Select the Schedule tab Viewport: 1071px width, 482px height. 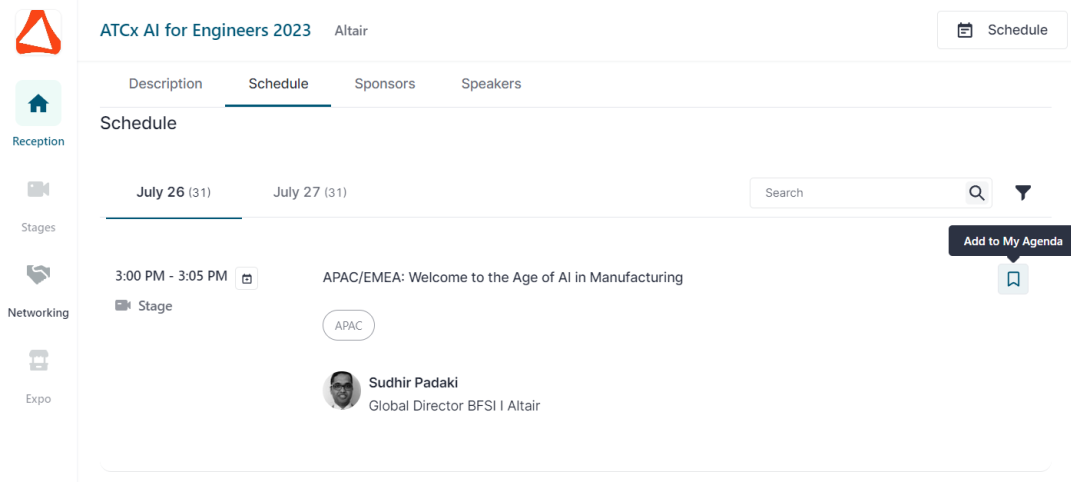(278, 84)
